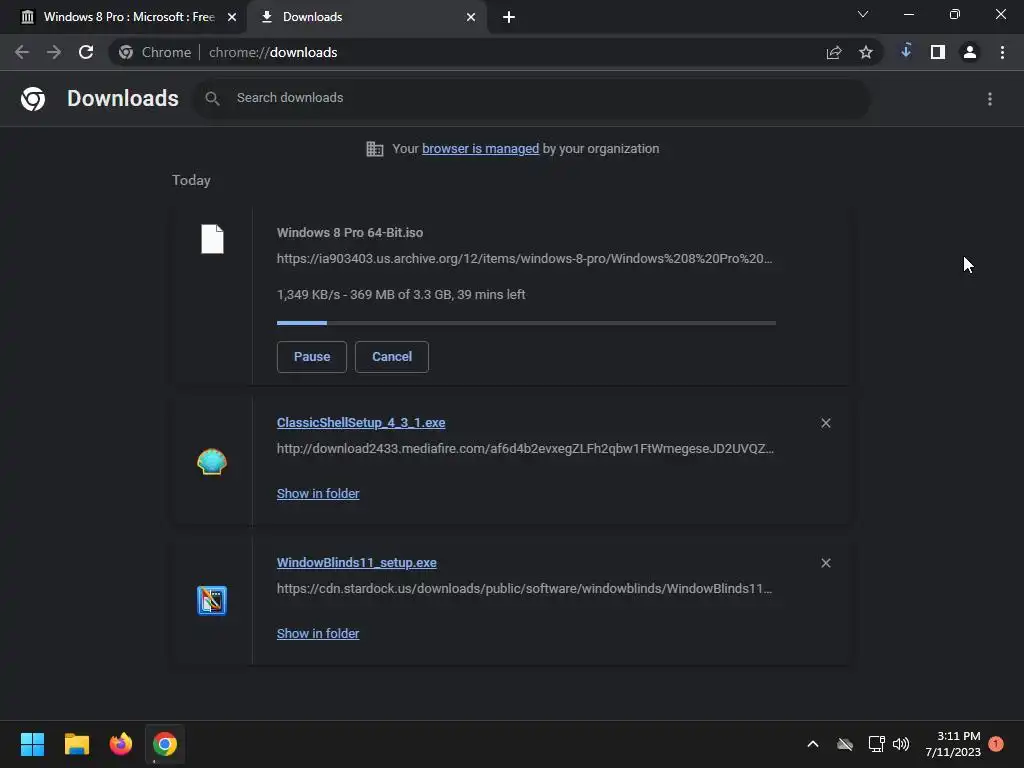Show ClassicShellSetup in folder
1024x768 pixels.
pos(318,494)
